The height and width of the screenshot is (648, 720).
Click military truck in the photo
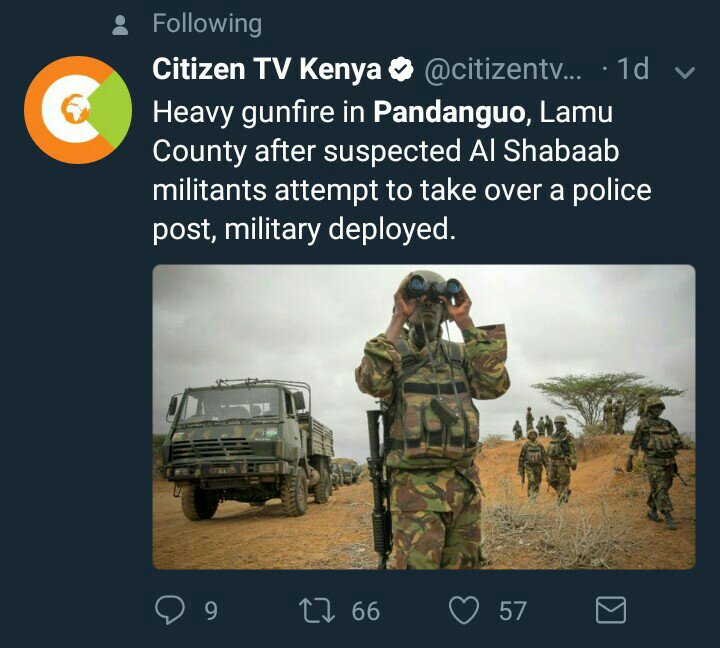point(248,448)
